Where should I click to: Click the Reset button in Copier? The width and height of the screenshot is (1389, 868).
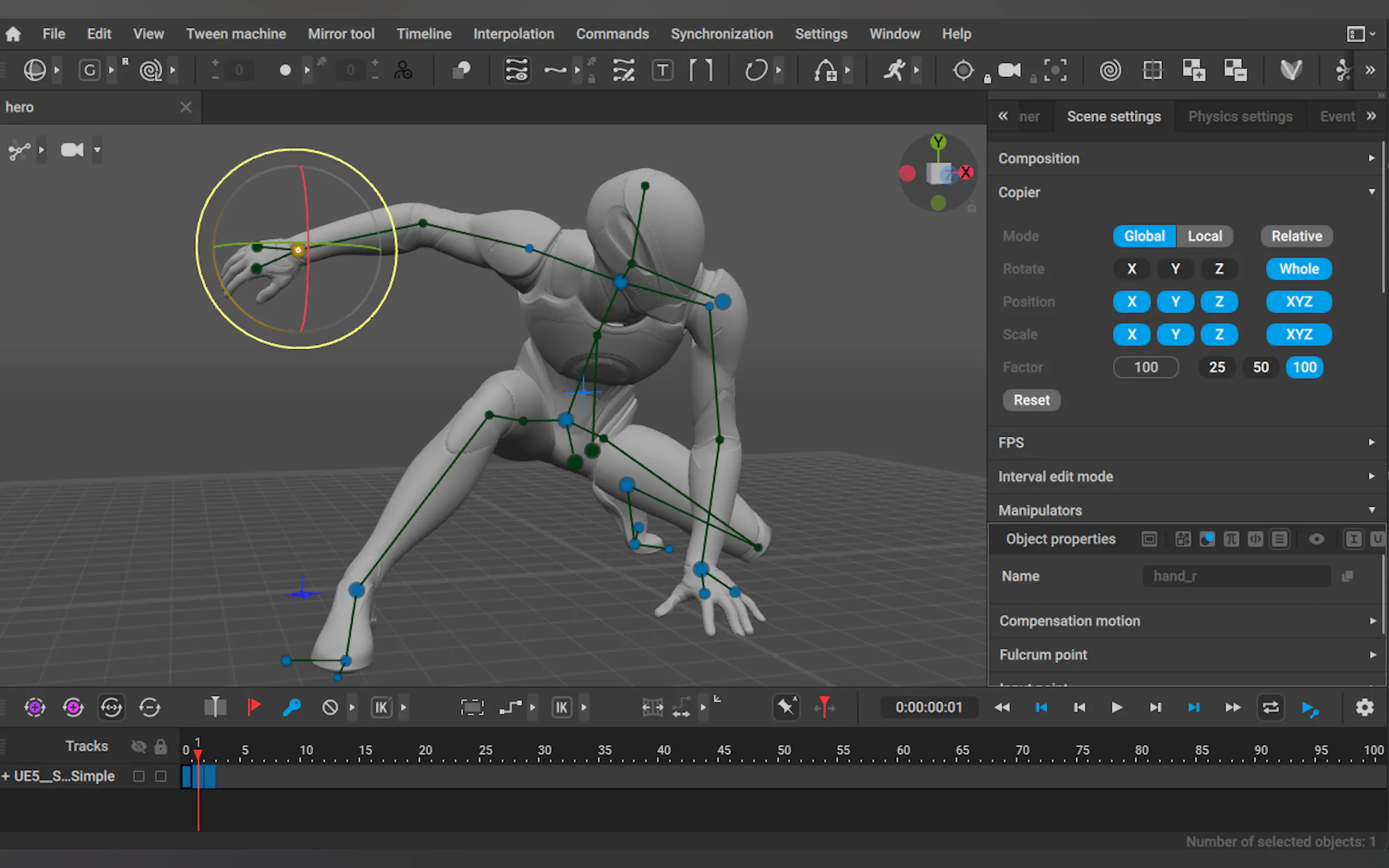point(1031,400)
